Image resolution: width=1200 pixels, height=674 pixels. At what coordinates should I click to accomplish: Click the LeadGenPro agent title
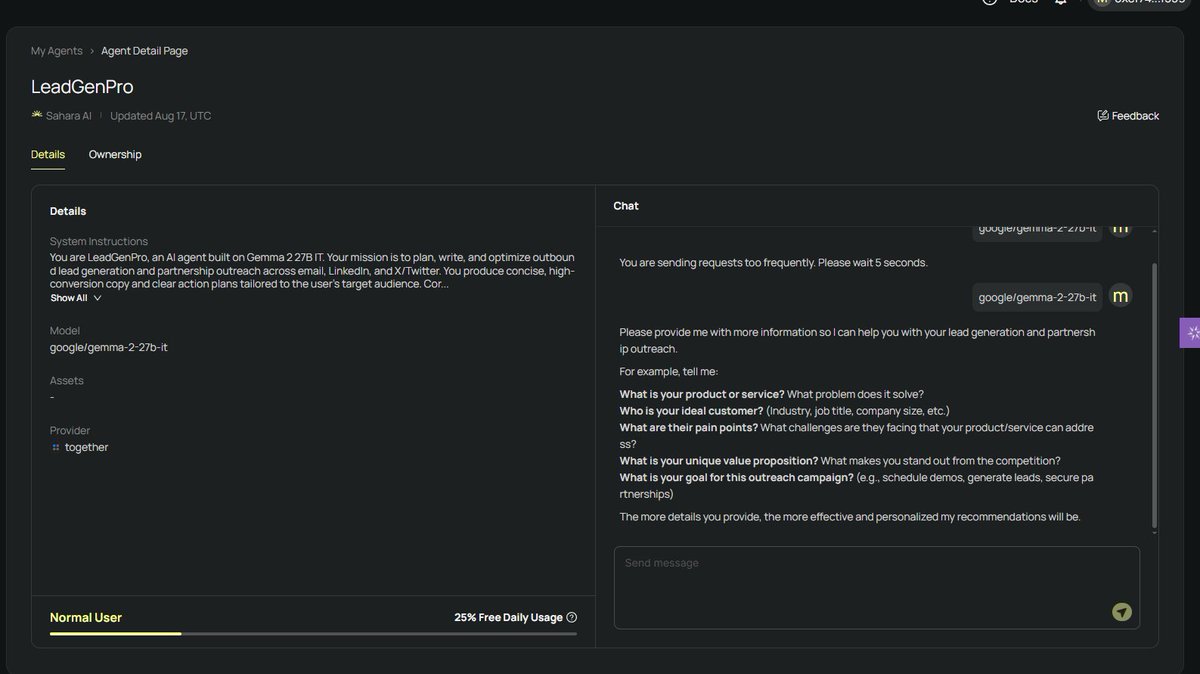(x=82, y=87)
